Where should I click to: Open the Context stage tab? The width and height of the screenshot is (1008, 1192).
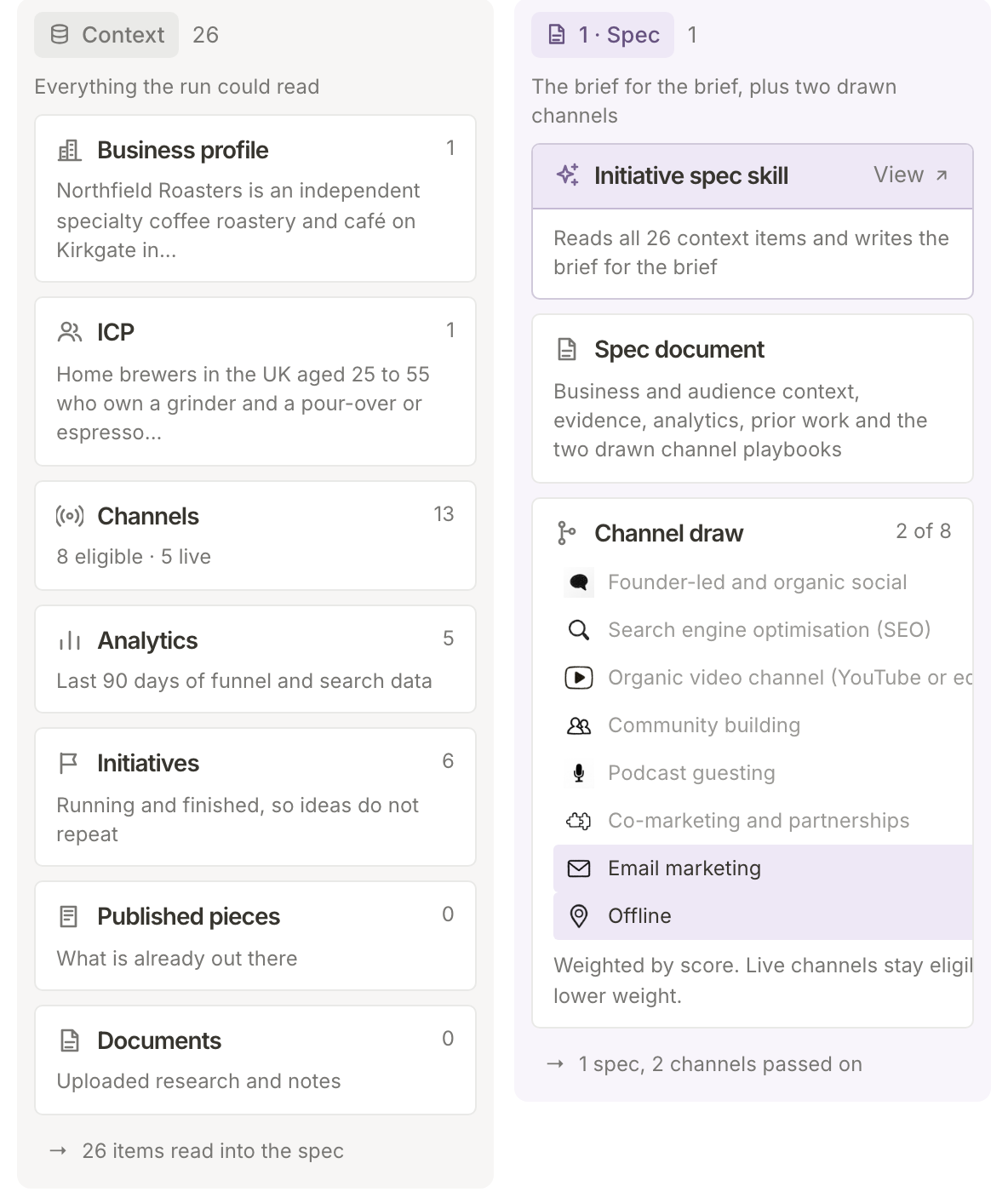coord(106,35)
